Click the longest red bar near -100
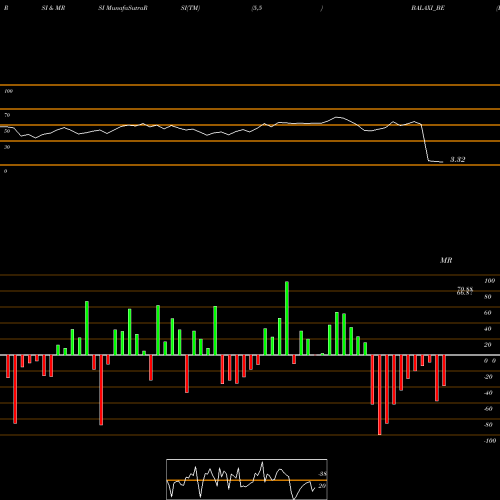The image size is (500, 500). pos(379,395)
